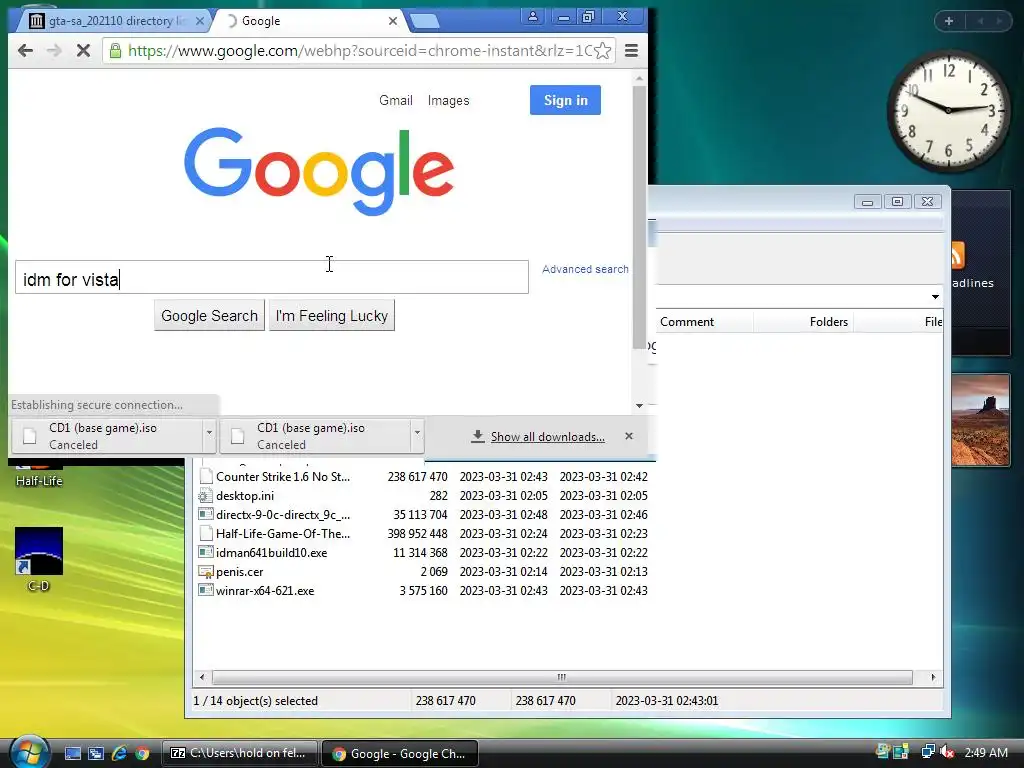
Task: Expand options arrow of the first CD1 download
Action: [210, 432]
